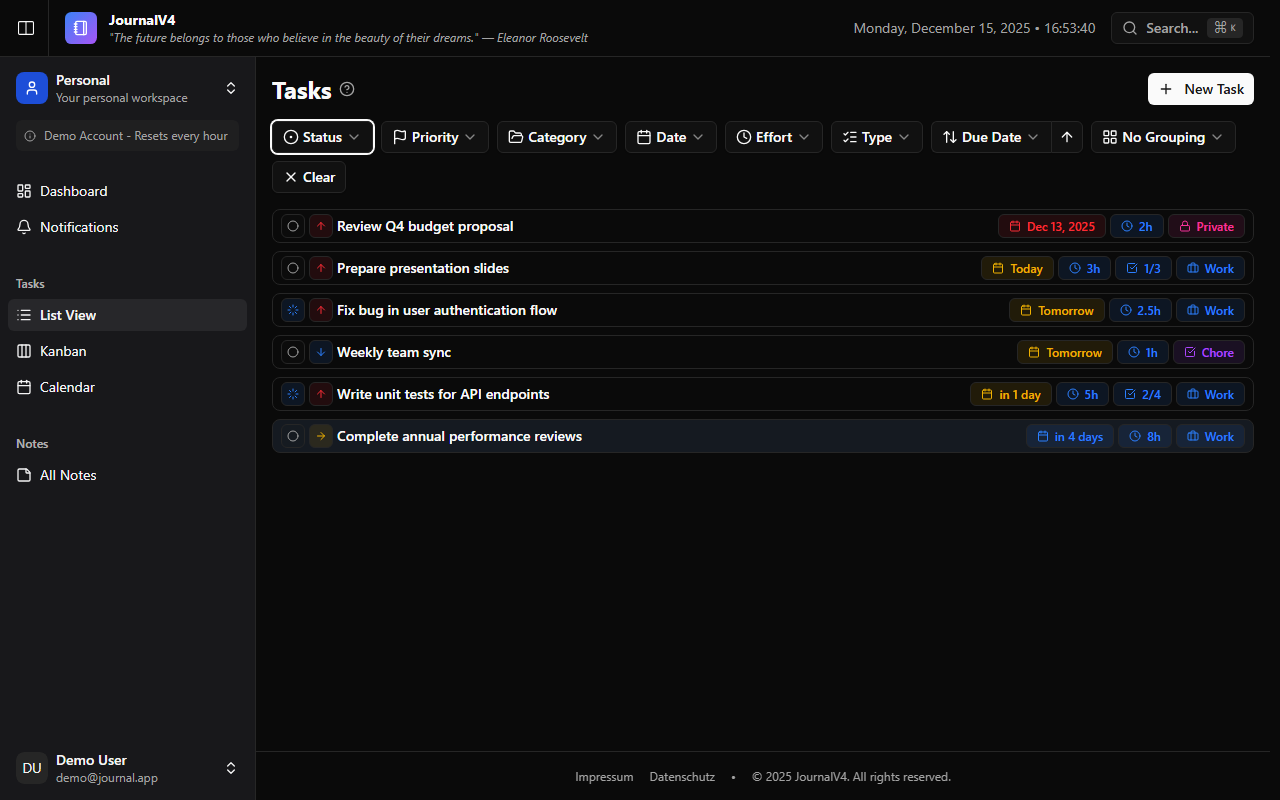Open All Notes using the note icon
Image resolution: width=1280 pixels, height=800 pixels.
(x=24, y=475)
